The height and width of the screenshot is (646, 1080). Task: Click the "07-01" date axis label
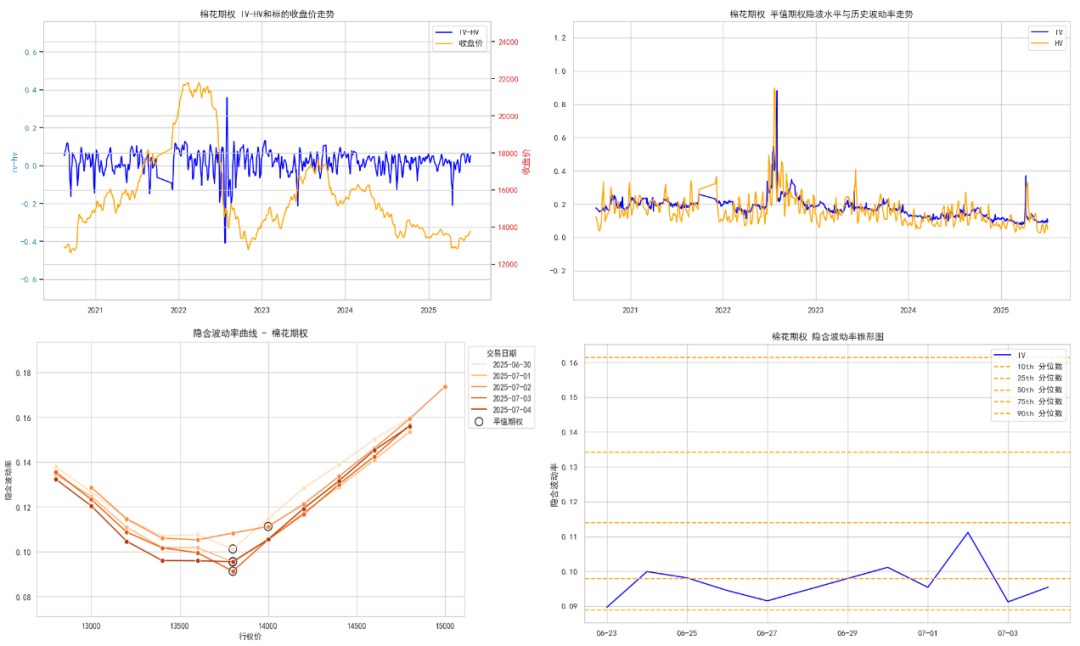[x=927, y=633]
